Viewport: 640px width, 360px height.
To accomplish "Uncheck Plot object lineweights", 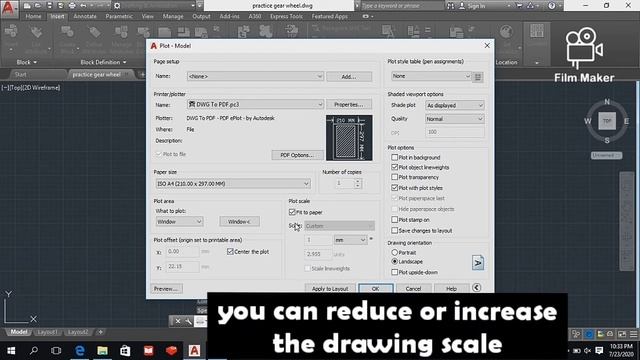I will tap(394, 167).
